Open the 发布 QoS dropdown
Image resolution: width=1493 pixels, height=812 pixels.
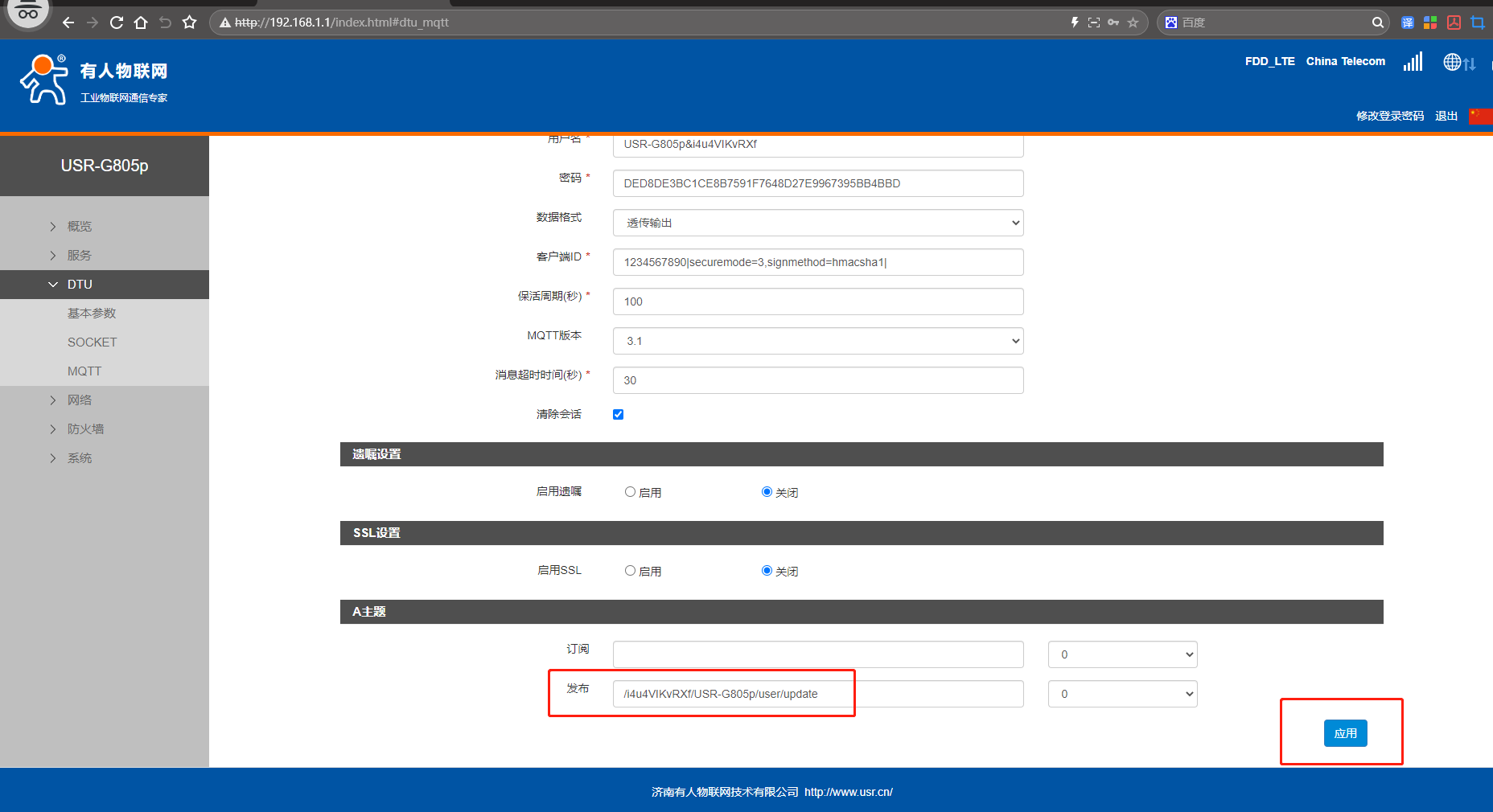tap(1122, 694)
